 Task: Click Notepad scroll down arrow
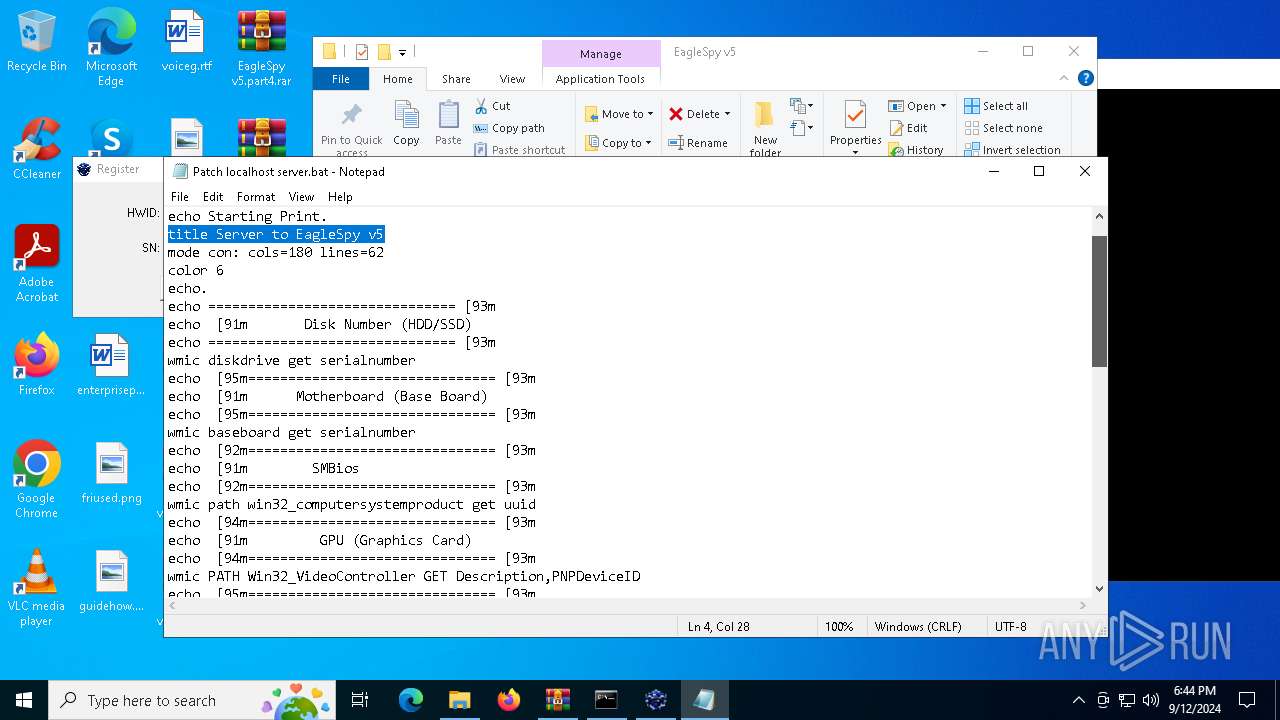1099,589
